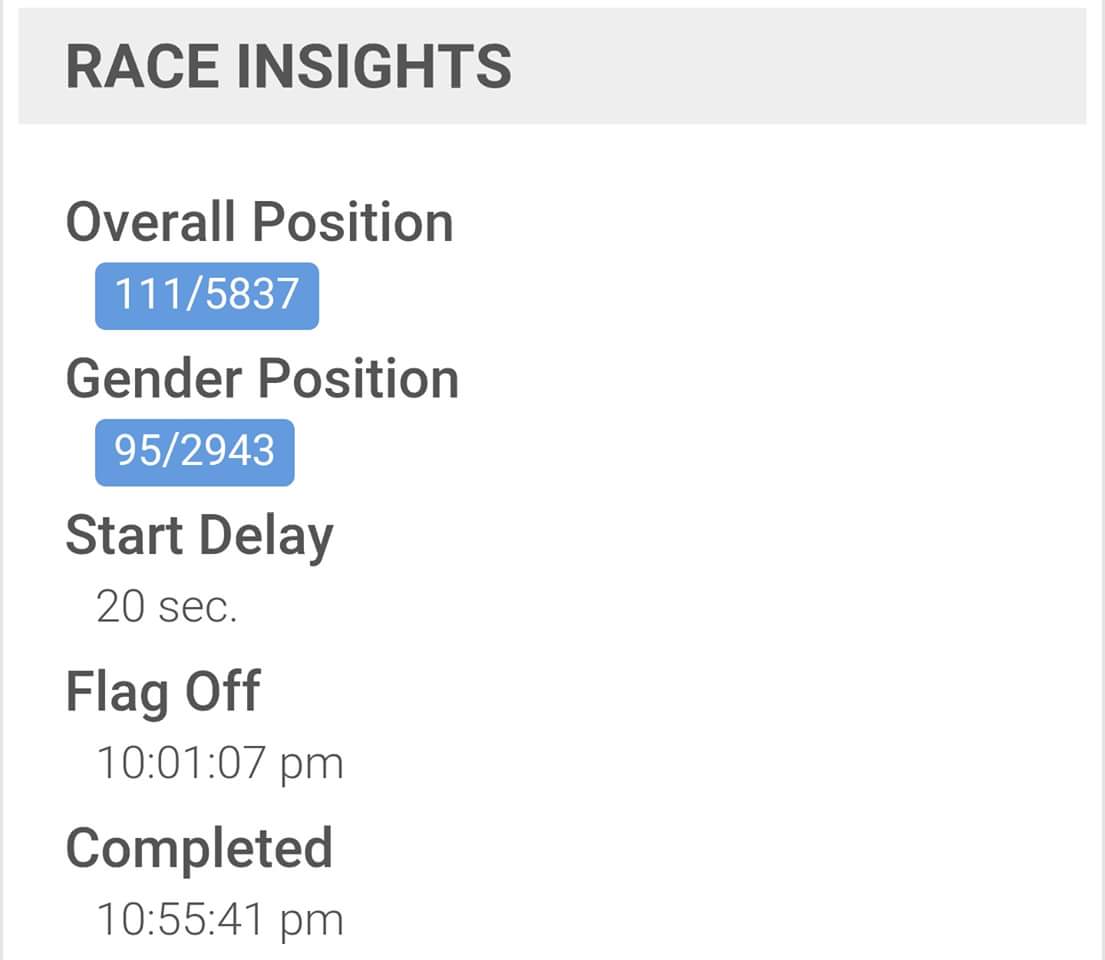Select the Flag Off label
This screenshot has height=960, width=1105.
(x=163, y=691)
